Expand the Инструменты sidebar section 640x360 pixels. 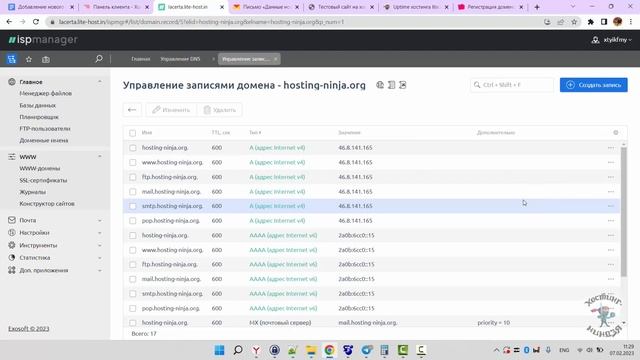(100, 245)
